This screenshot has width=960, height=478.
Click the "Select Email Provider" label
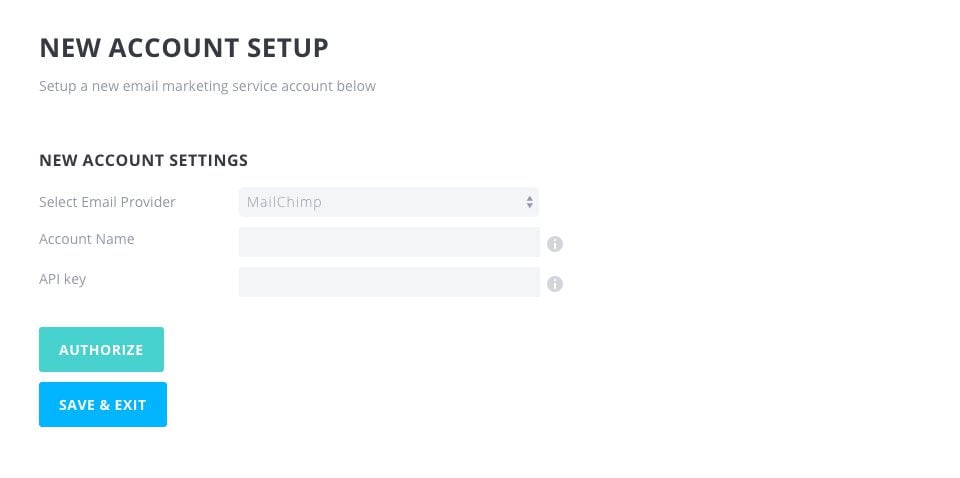[x=107, y=202]
